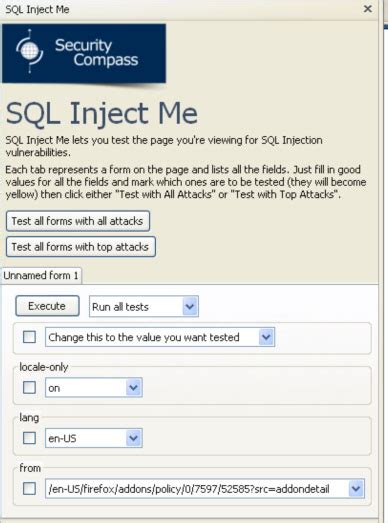The height and width of the screenshot is (523, 388).
Task: Close the SQL Inject Me sidebar
Action: click(368, 9)
